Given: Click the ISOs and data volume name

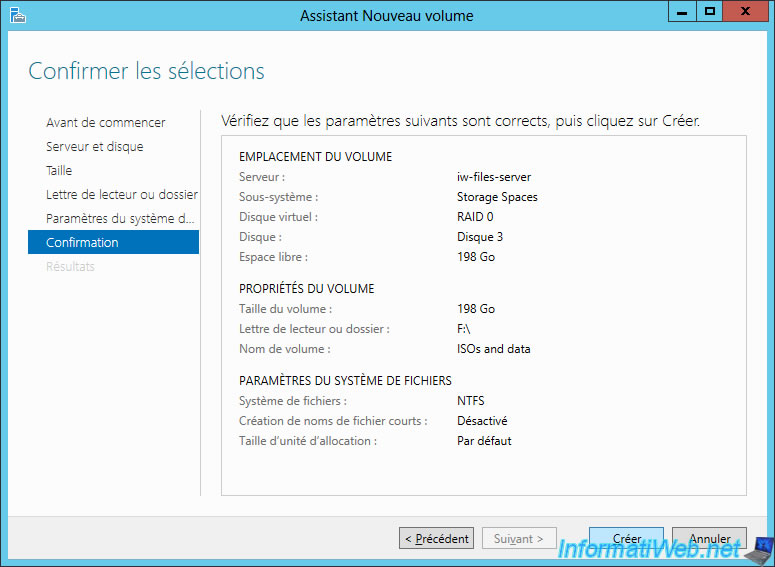Looking at the screenshot, I should [x=493, y=349].
